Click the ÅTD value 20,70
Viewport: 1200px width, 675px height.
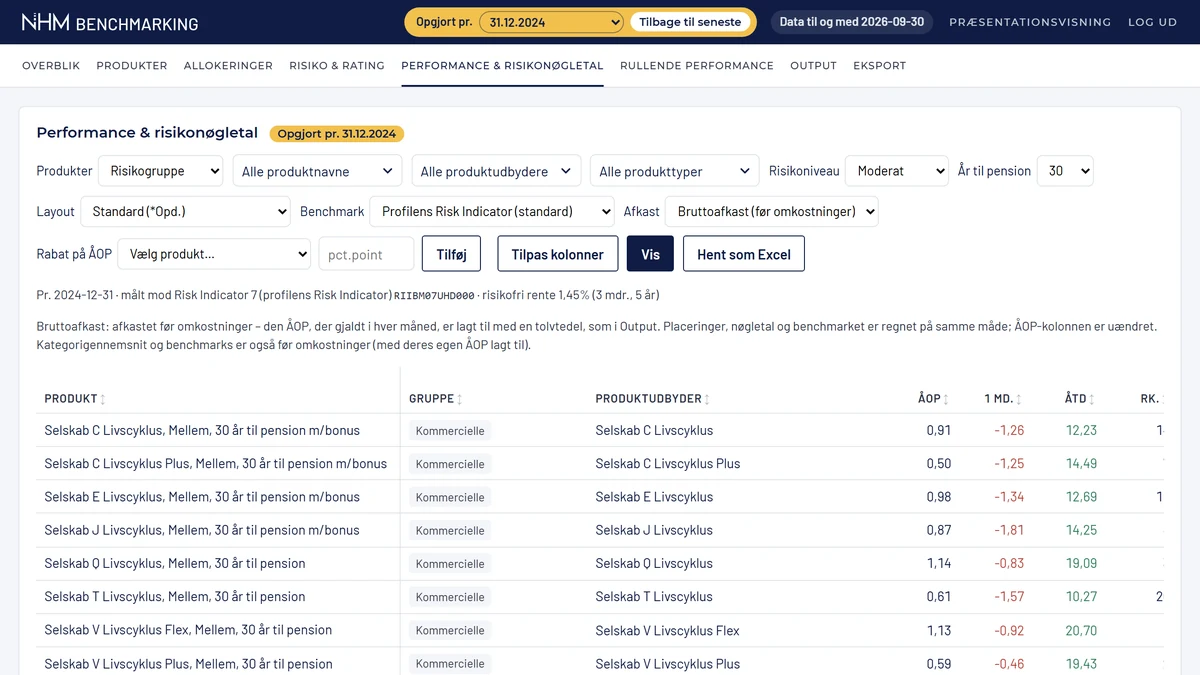tap(1081, 630)
